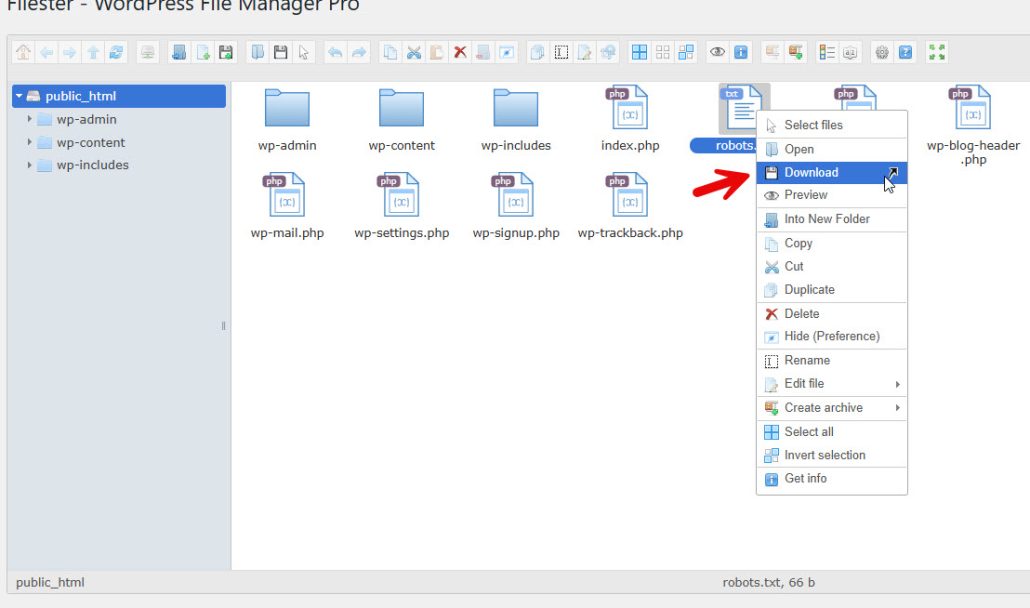Choose Hide (Preference) menu entry
Viewport: 1030px width, 608px height.
coord(832,336)
